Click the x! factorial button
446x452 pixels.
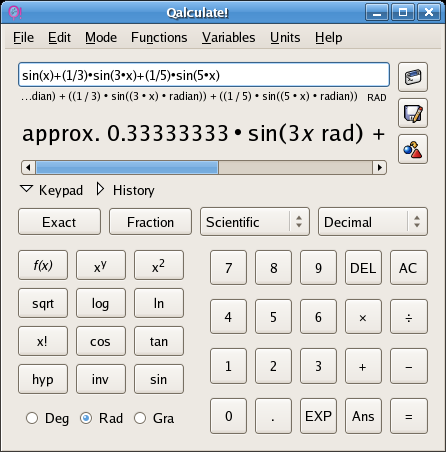(x=43, y=341)
